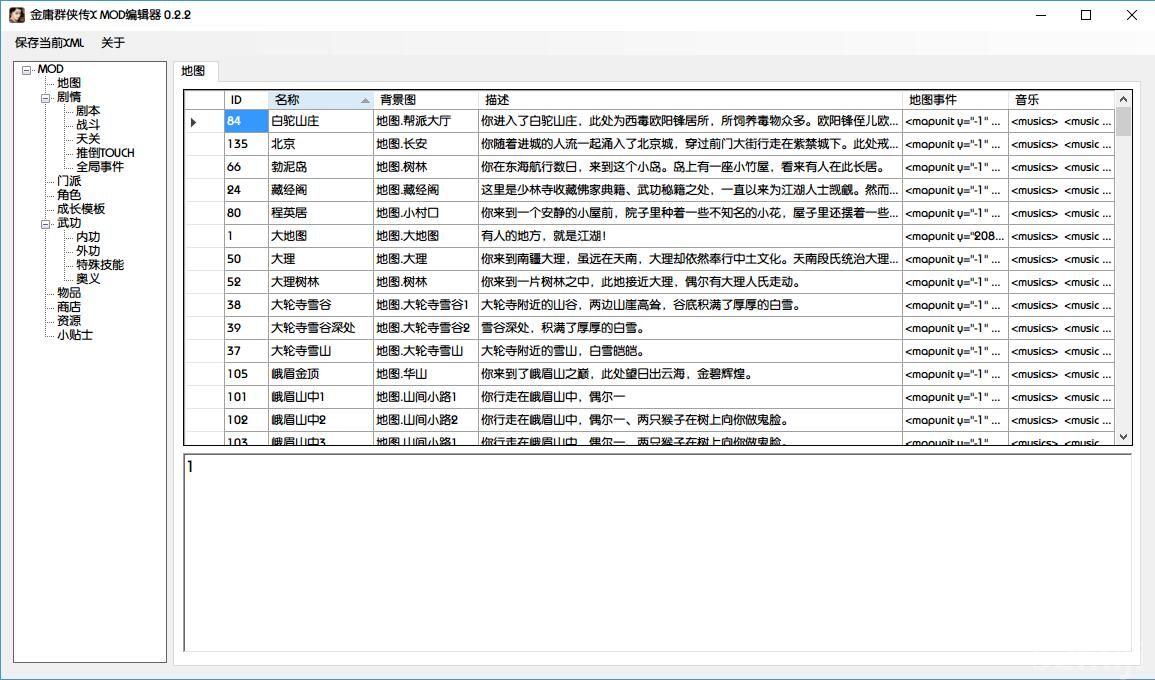The width and height of the screenshot is (1155, 680).
Task: Select the 北京 name cell
Action: 320,144
